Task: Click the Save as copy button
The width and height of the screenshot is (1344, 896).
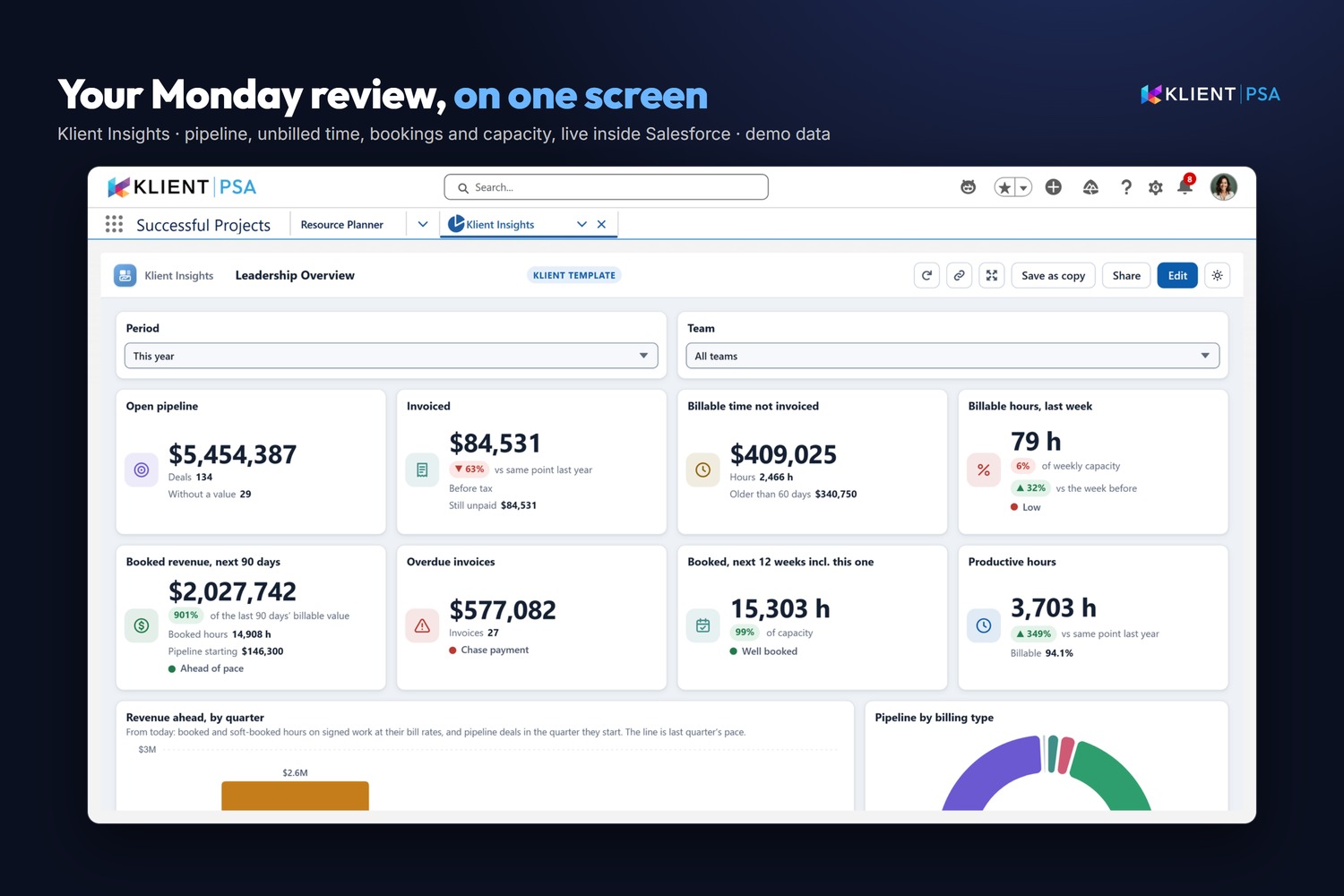Action: 1054,275
